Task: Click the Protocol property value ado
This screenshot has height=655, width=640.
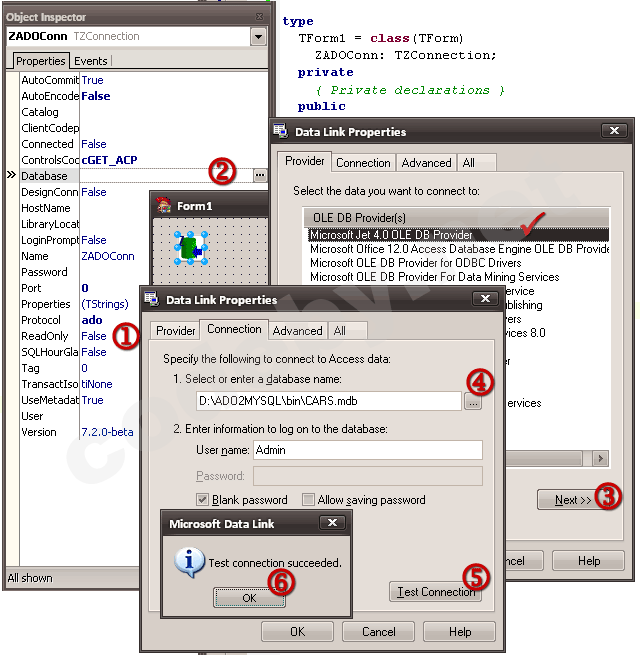Action: [92, 320]
